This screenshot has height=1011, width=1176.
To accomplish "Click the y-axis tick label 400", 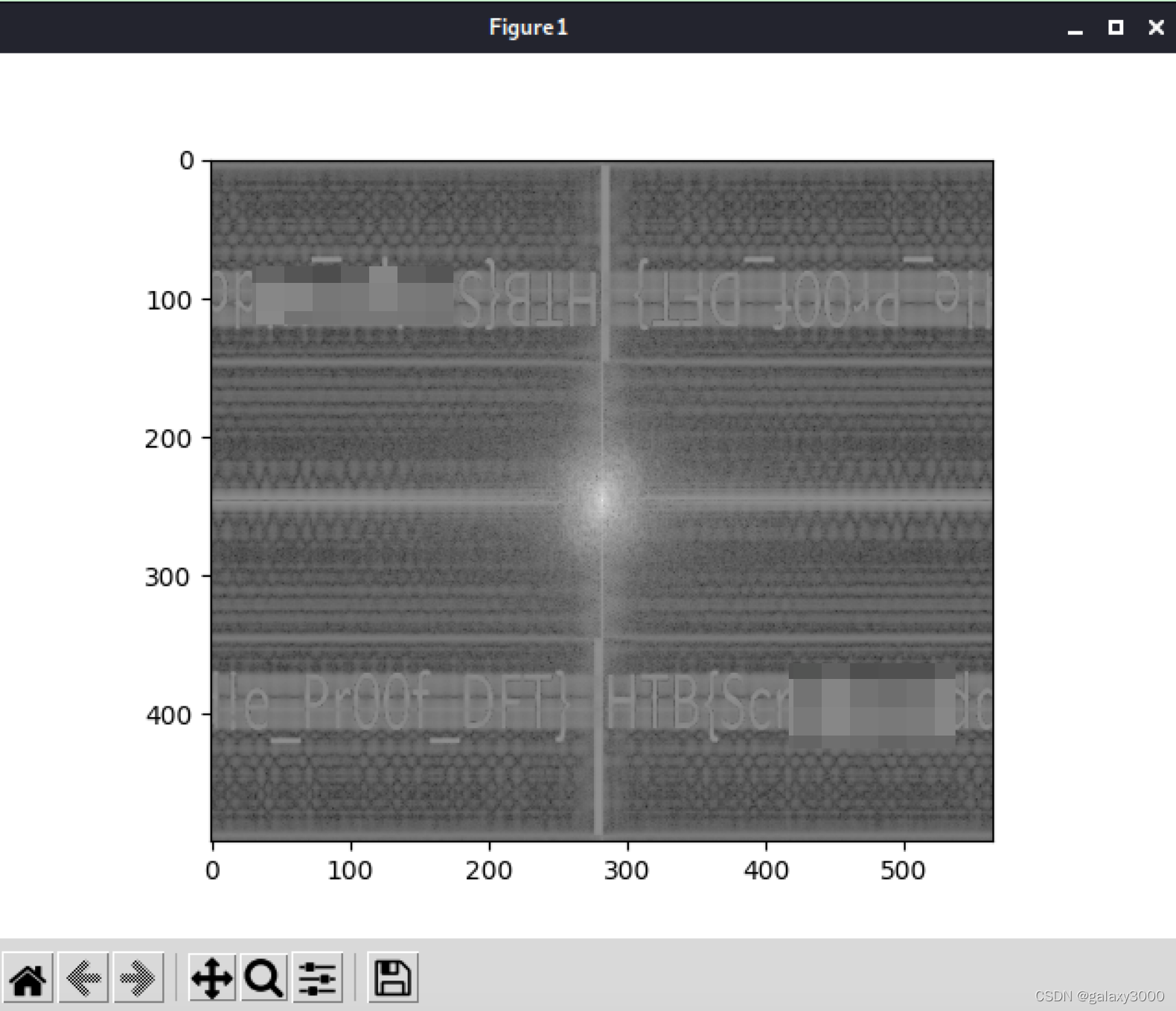I will (x=168, y=715).
